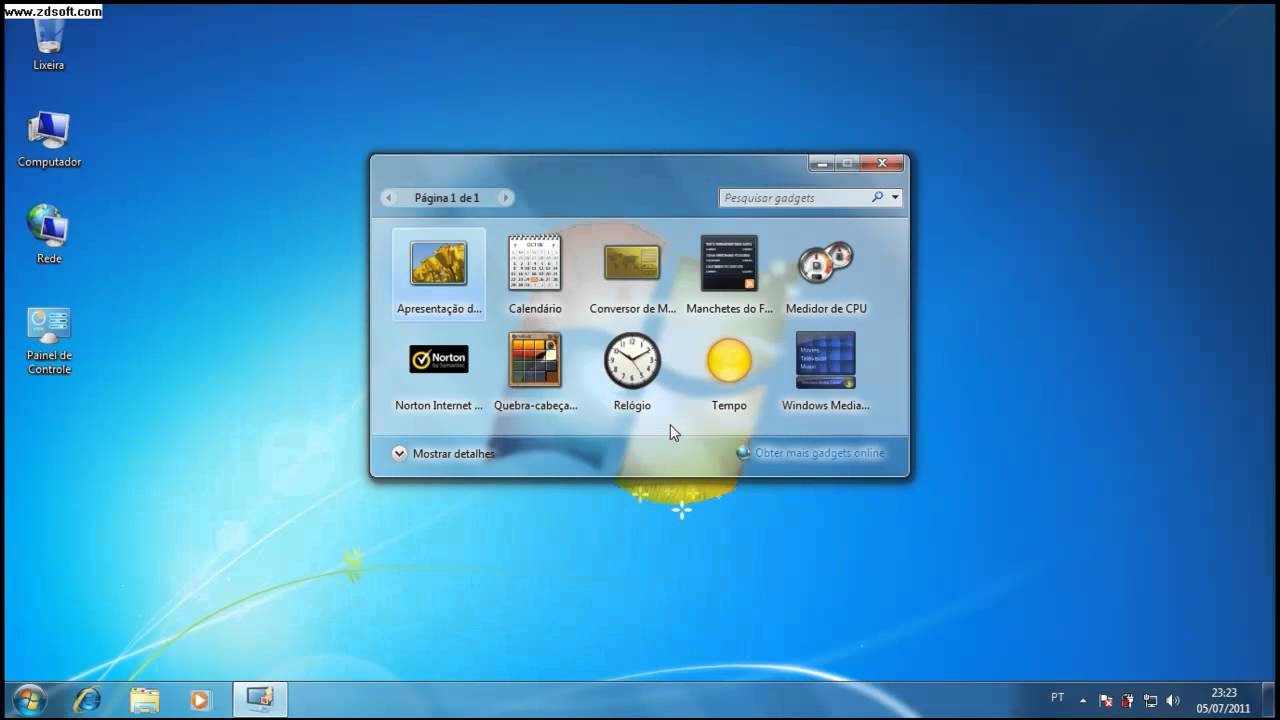
Task: Select the Medidor de CPU gadget
Action: click(826, 273)
